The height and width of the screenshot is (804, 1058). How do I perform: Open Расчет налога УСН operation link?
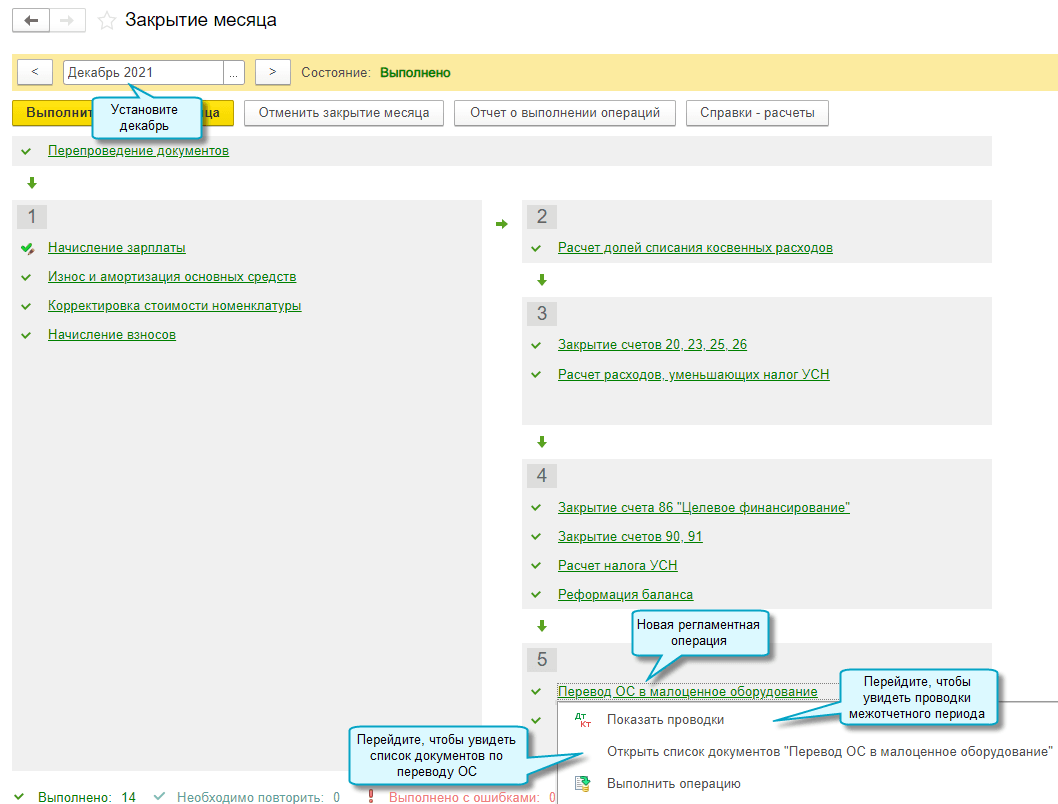[617, 566]
